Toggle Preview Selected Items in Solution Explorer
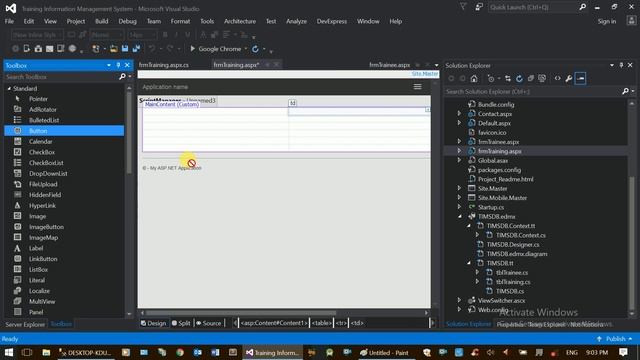This screenshot has width=640, height=360. tap(580, 78)
